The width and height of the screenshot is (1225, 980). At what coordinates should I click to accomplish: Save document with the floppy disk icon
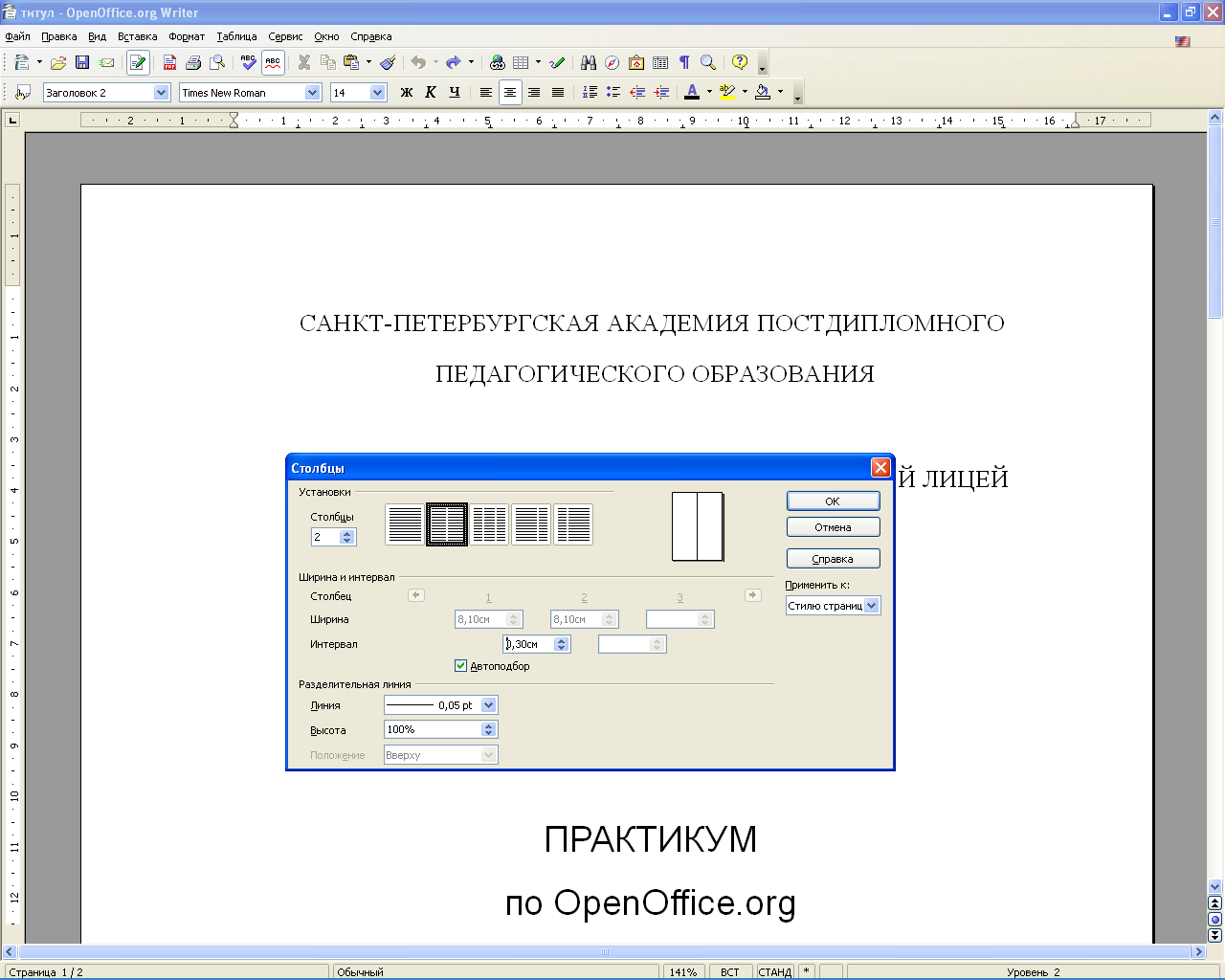82,62
